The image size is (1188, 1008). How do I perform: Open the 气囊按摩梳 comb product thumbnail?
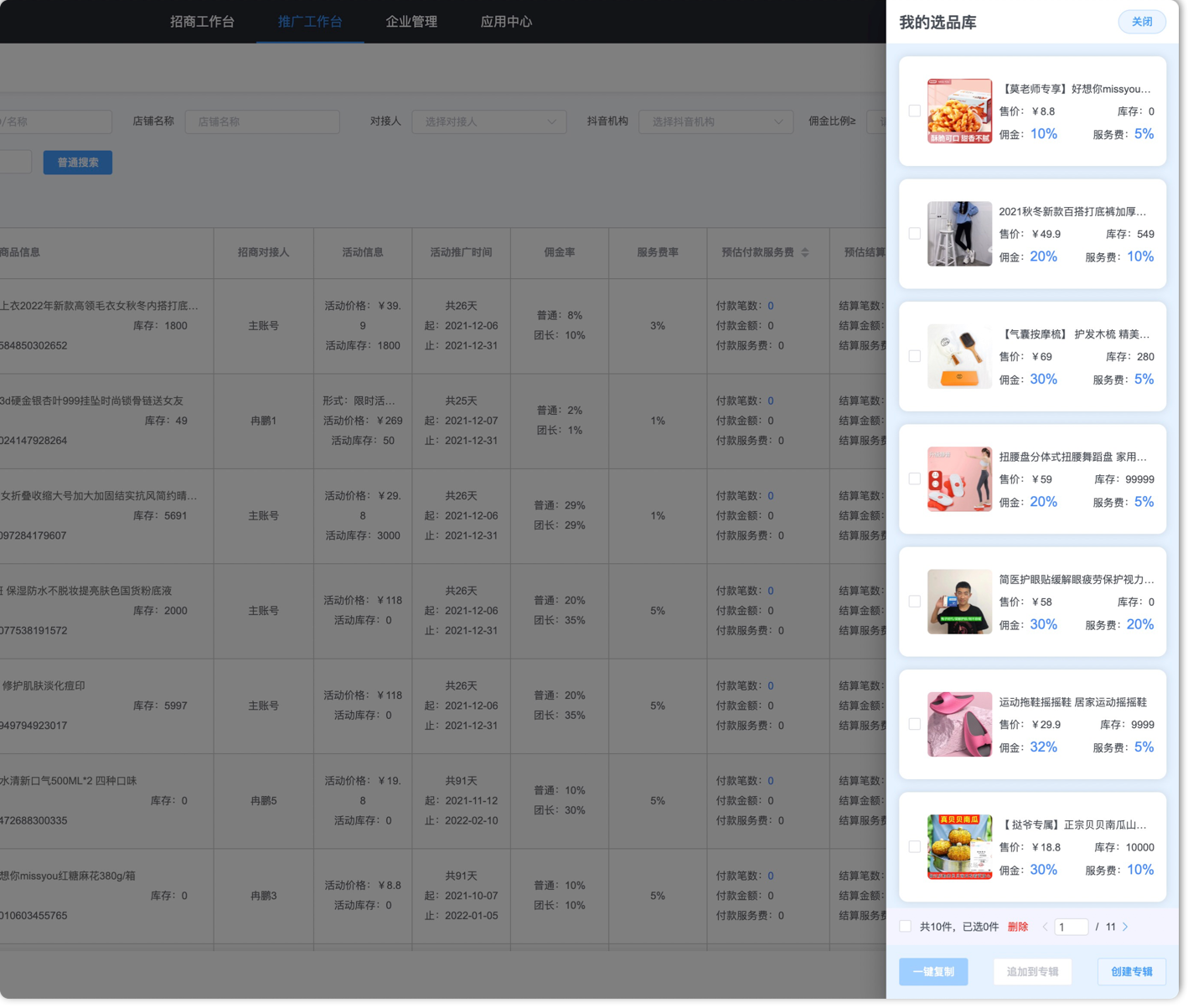tap(959, 356)
